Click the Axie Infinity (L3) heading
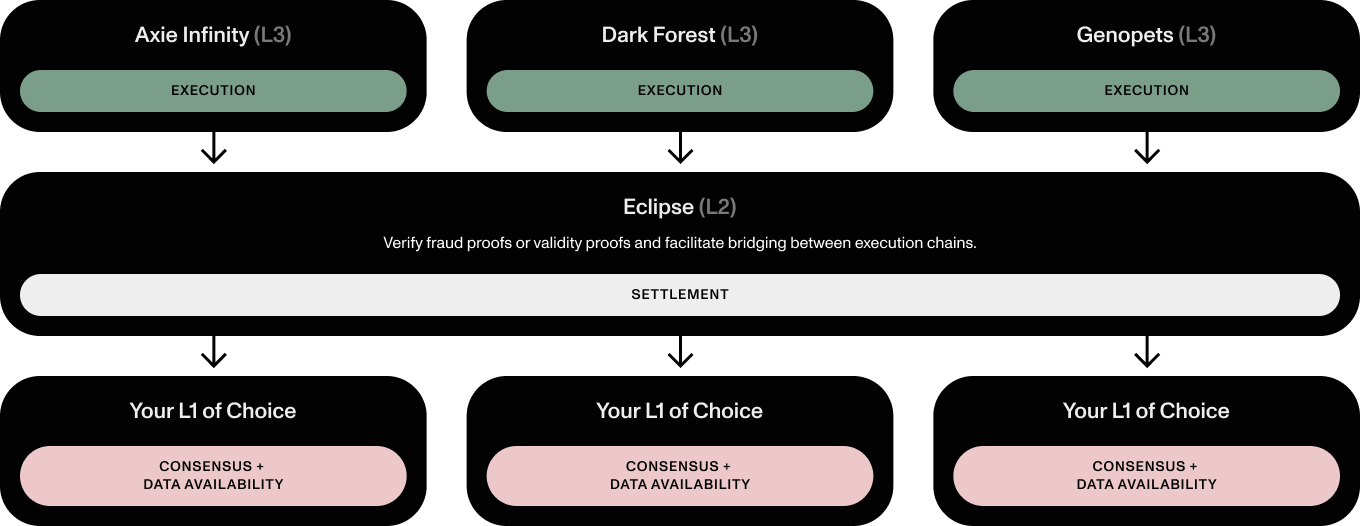 coord(213,35)
